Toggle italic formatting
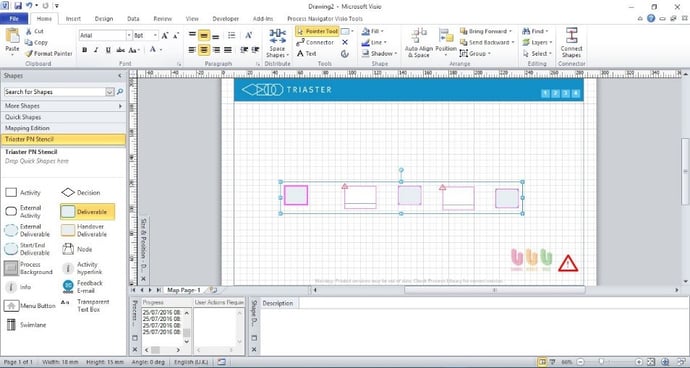The width and height of the screenshot is (690, 368). click(96, 50)
